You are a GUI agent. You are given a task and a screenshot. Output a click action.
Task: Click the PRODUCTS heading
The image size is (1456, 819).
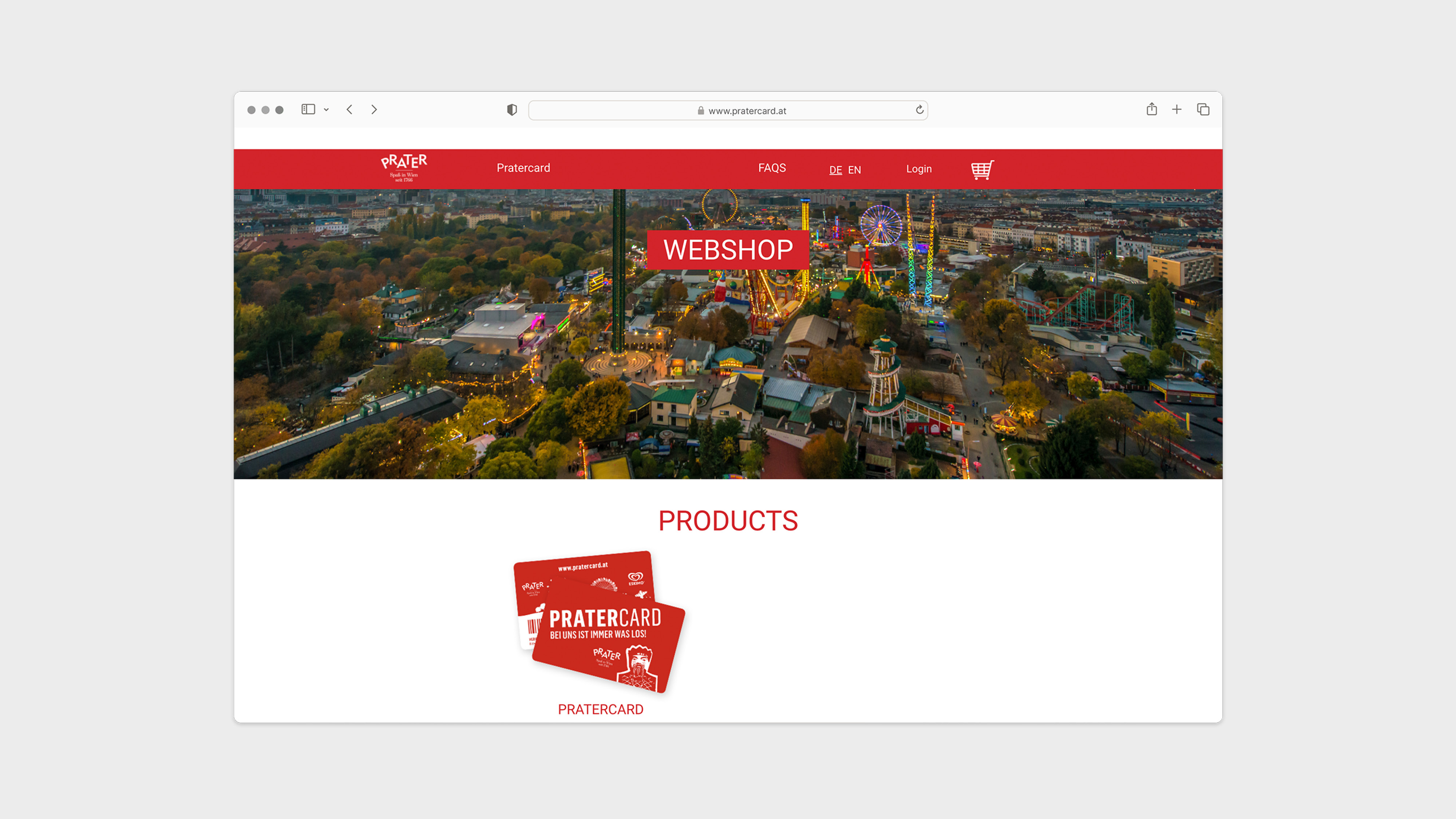728,521
